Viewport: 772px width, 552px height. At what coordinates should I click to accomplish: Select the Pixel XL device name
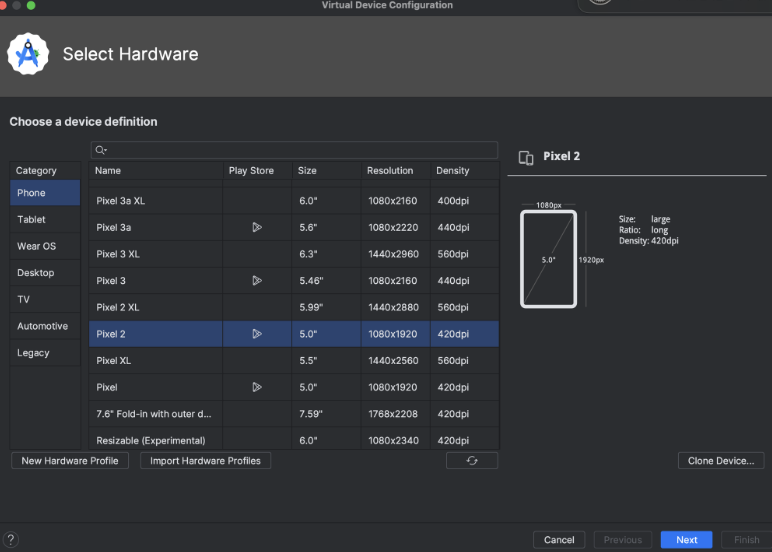(x=114, y=360)
